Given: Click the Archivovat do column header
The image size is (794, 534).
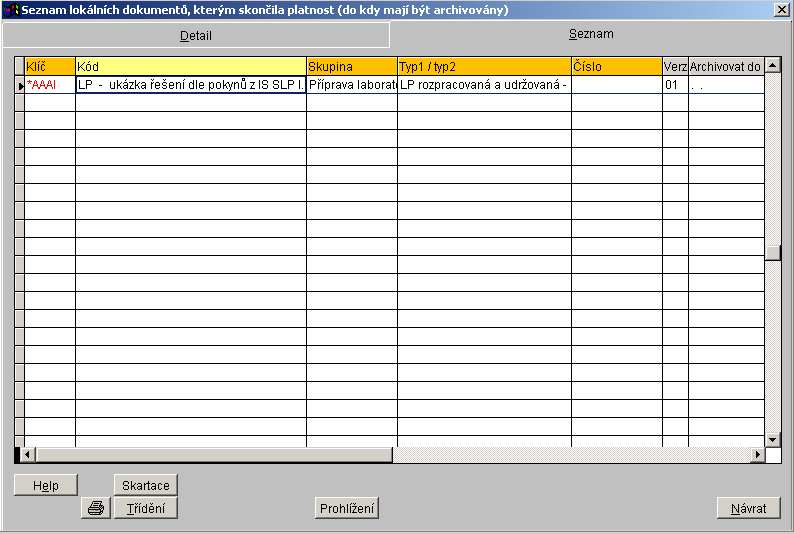Looking at the screenshot, I should click(726, 67).
